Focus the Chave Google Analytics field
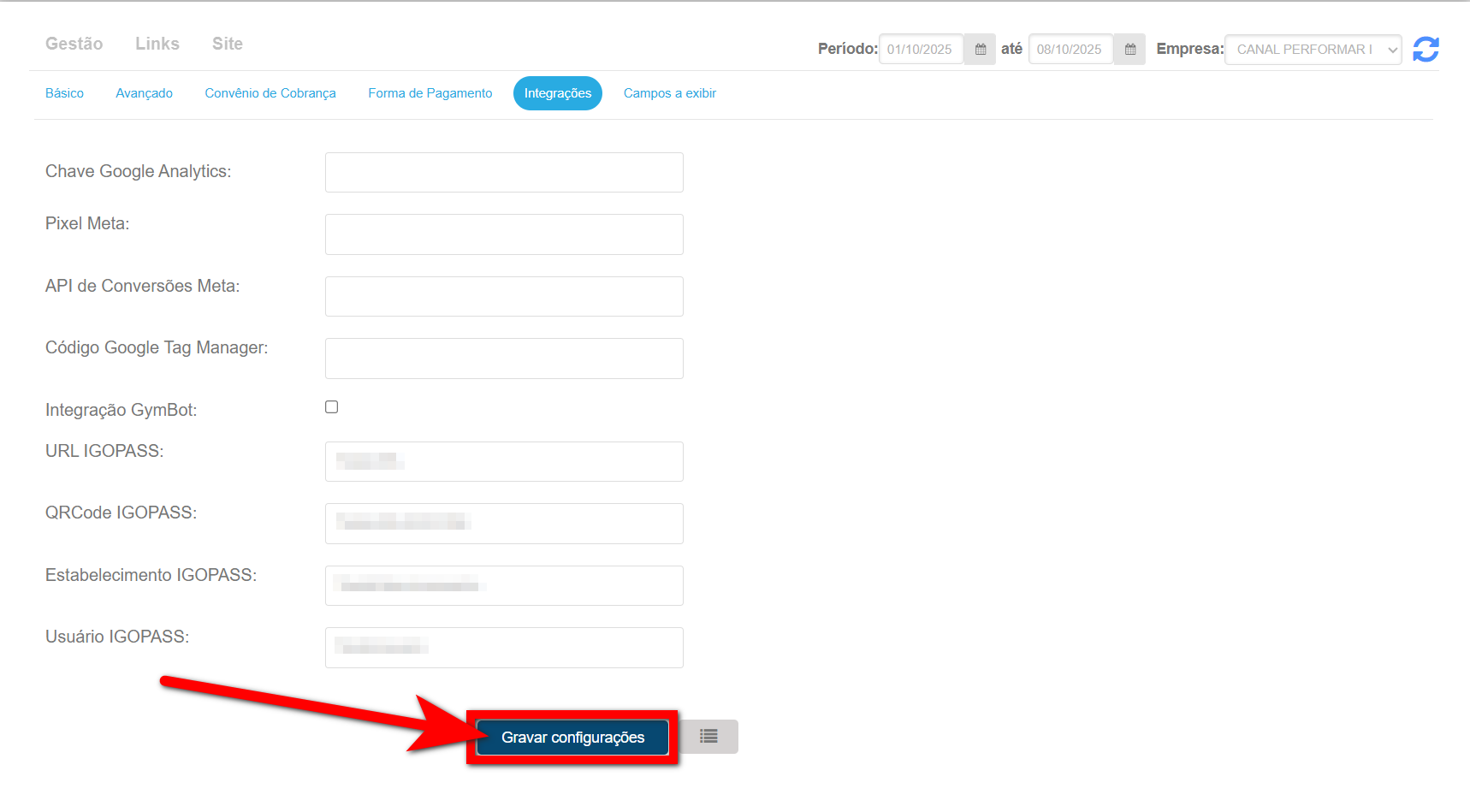This screenshot has height=812, width=1470. click(x=504, y=173)
